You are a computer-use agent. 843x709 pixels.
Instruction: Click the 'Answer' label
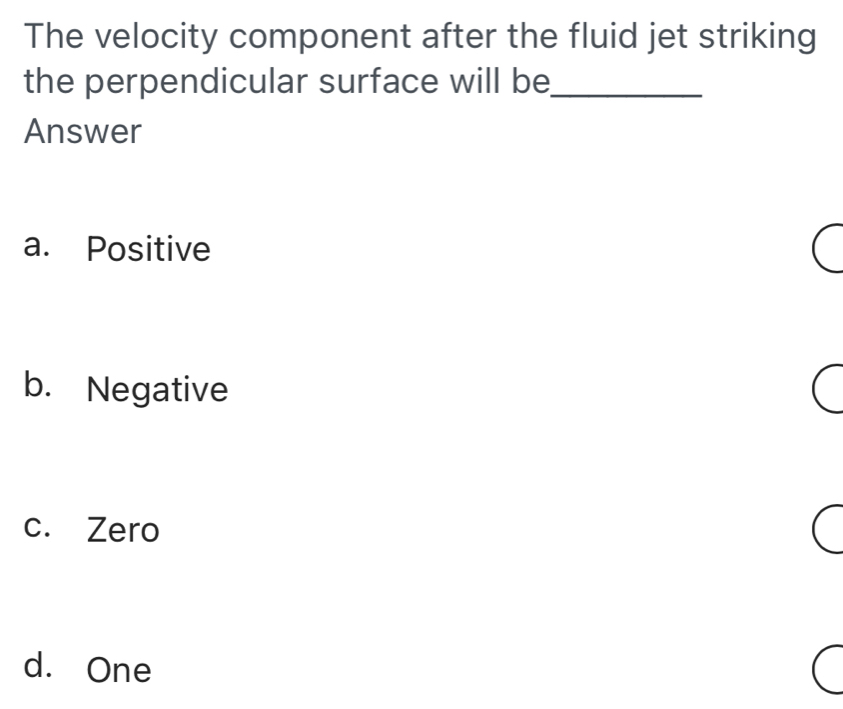point(84,131)
